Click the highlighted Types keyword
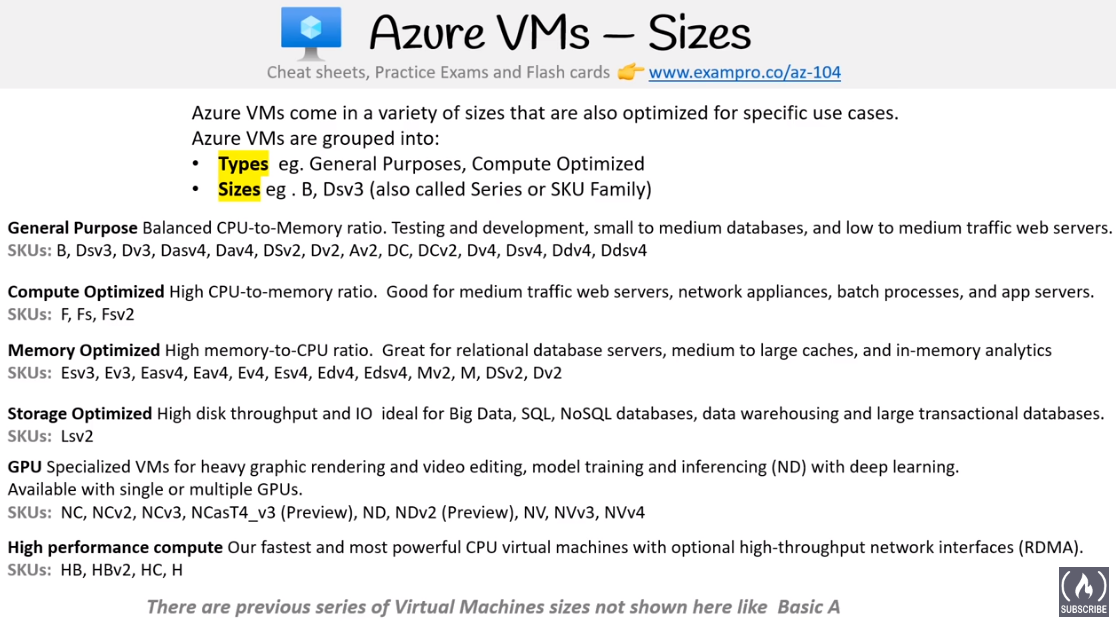This screenshot has height=626, width=1116. tap(243, 164)
